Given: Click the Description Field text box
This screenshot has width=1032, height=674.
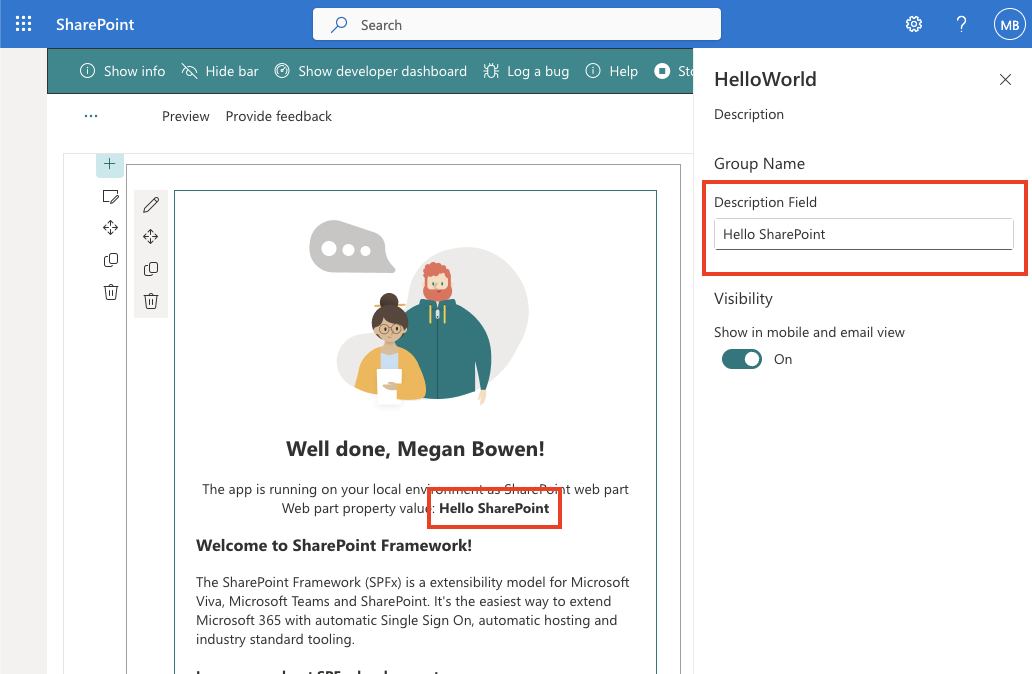Looking at the screenshot, I should tap(864, 234).
